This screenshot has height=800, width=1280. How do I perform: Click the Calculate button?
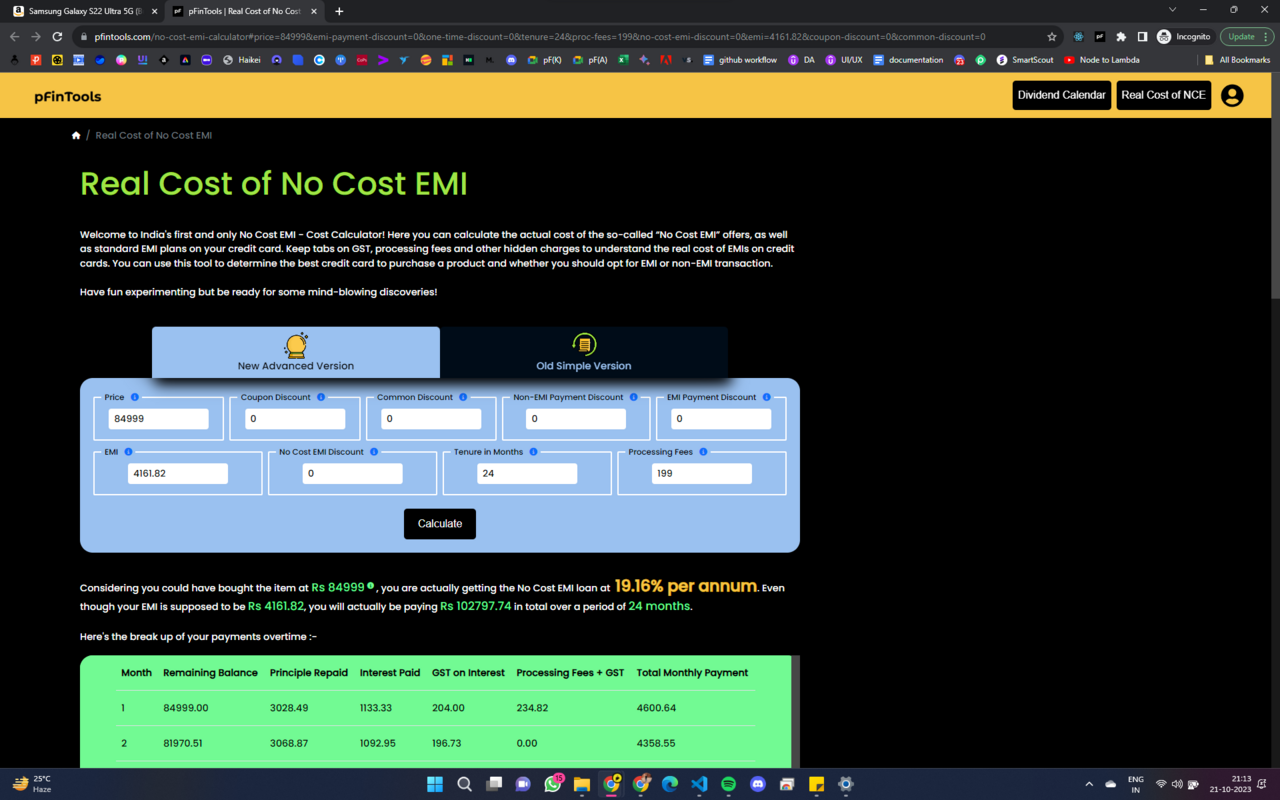[440, 524]
